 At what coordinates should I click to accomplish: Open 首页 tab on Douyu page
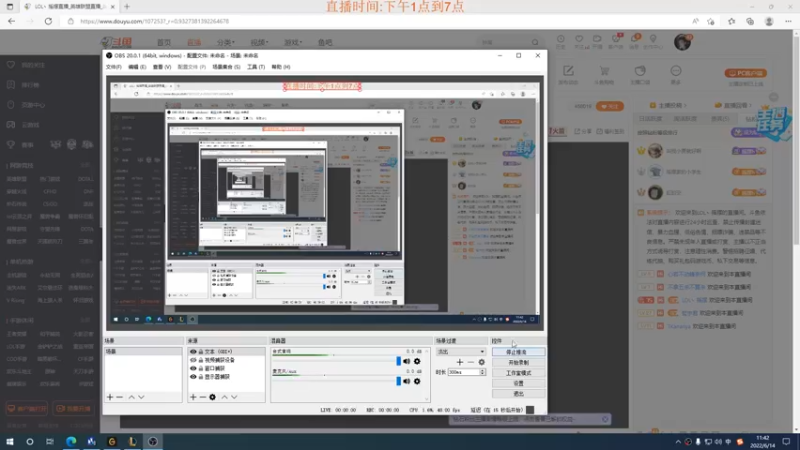coord(164,42)
